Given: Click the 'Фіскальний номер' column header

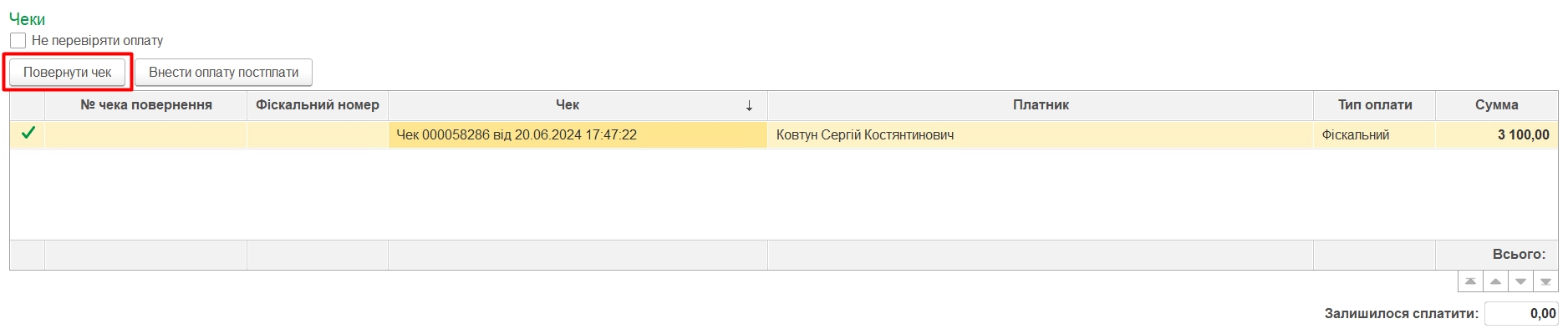Looking at the screenshot, I should coord(317,105).
